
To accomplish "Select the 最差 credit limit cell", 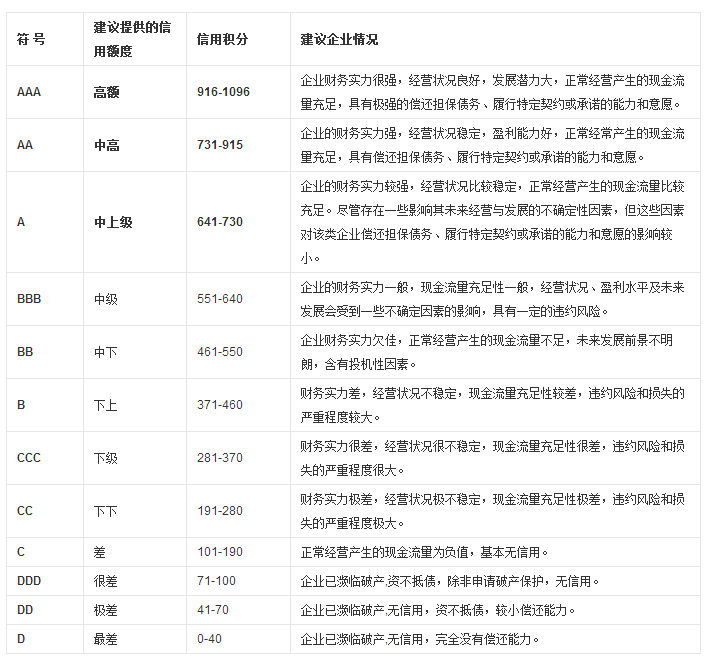I will 106,638.
